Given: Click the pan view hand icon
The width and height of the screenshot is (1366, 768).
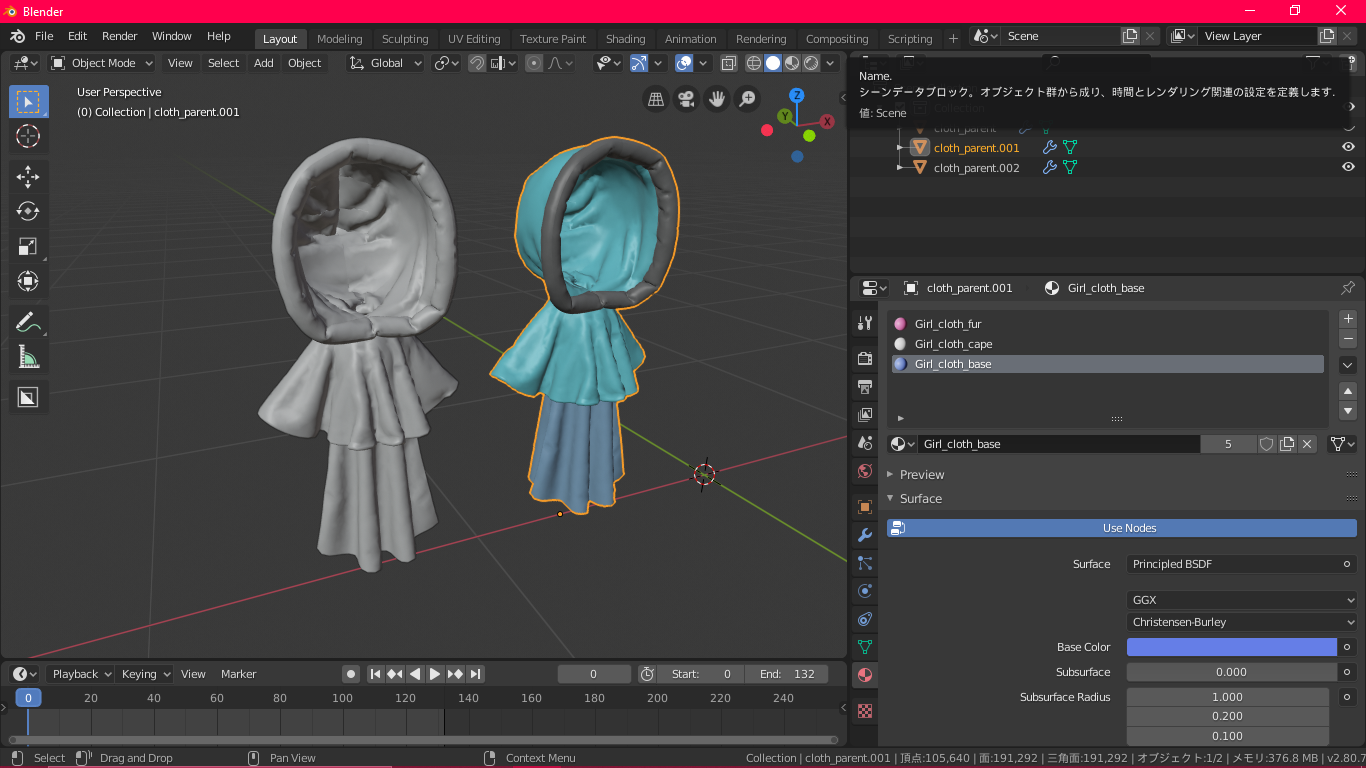Looking at the screenshot, I should (x=717, y=98).
